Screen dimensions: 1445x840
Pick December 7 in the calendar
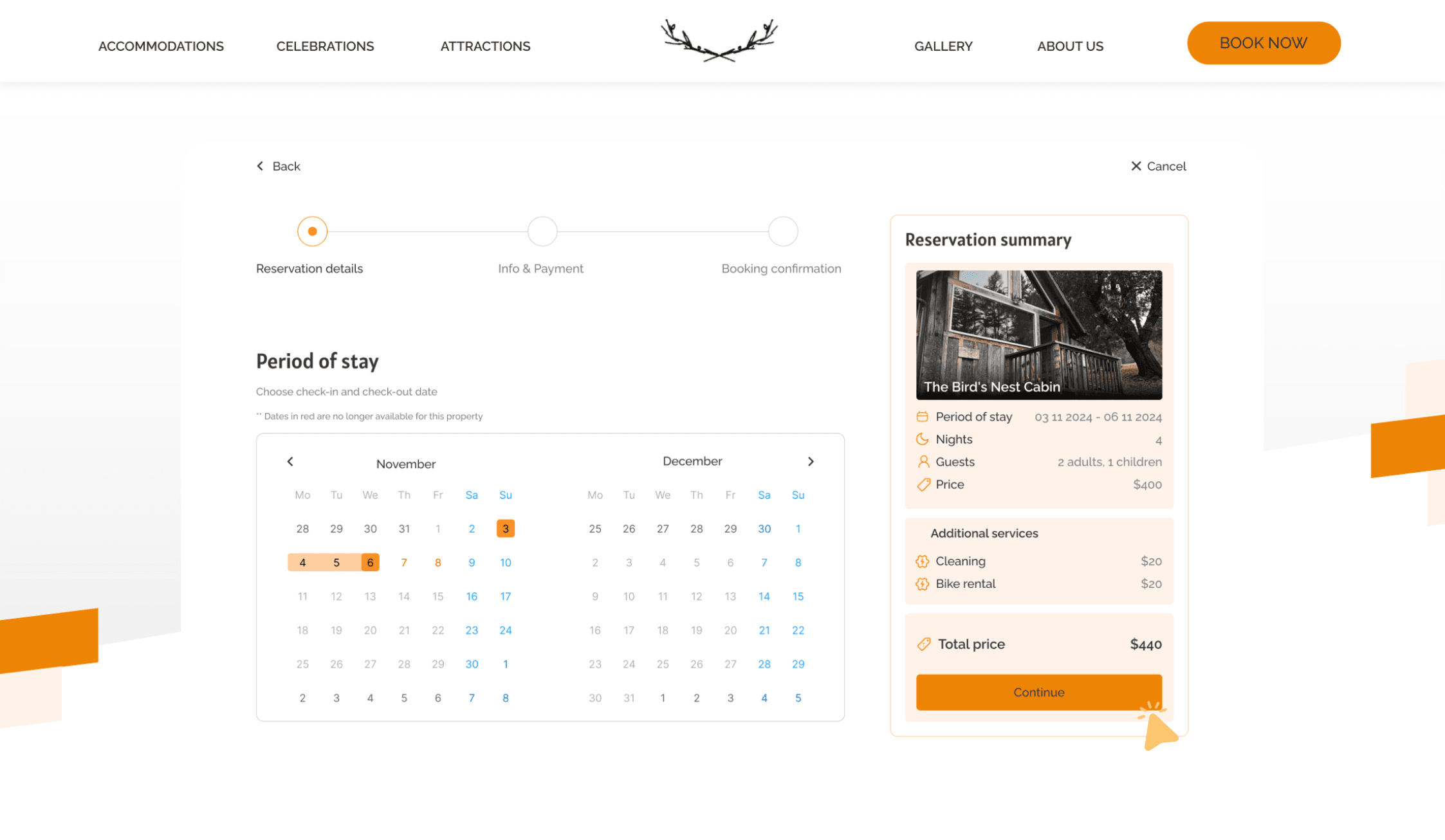[x=764, y=562]
